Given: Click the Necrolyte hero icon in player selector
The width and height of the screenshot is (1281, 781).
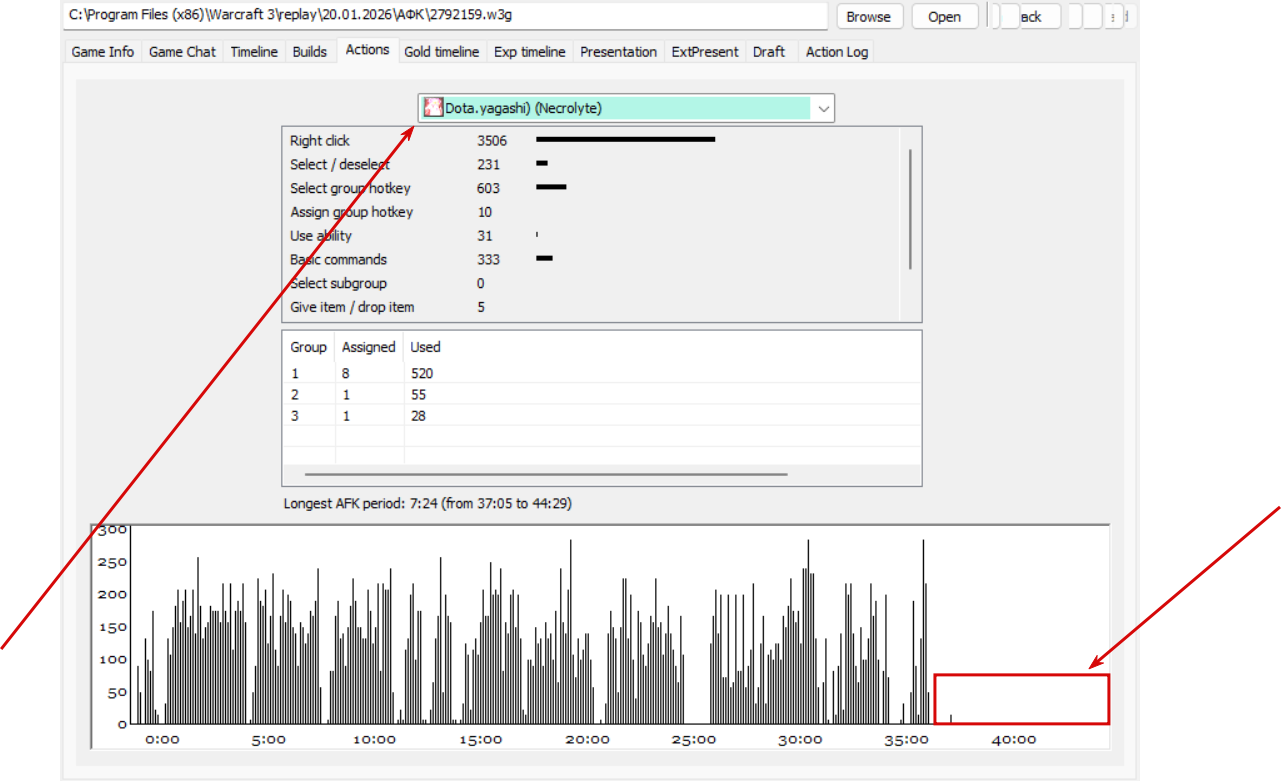Looking at the screenshot, I should [x=433, y=108].
